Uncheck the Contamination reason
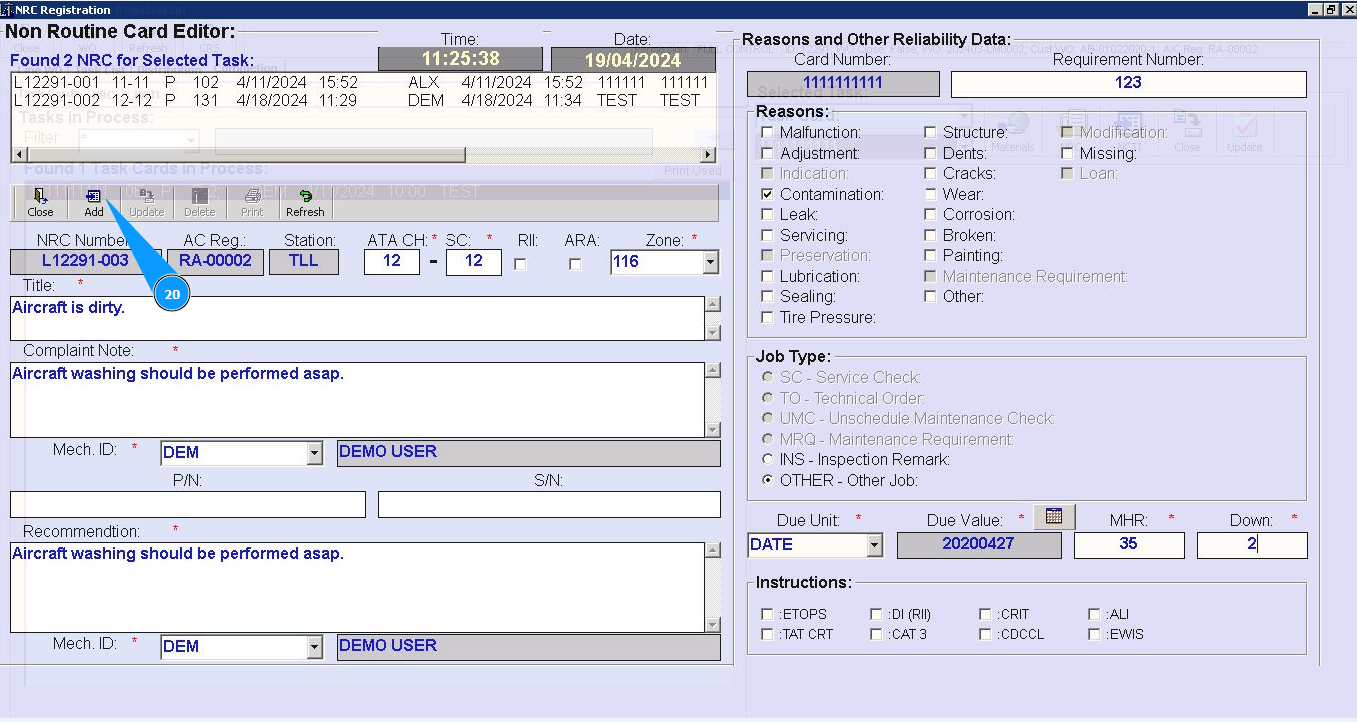 tap(767, 194)
